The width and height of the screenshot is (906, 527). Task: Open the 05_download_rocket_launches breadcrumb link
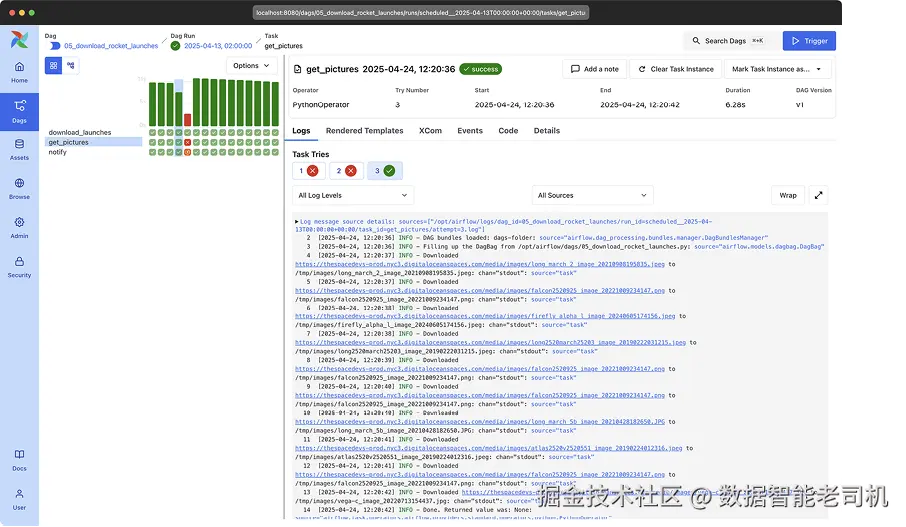[111, 46]
